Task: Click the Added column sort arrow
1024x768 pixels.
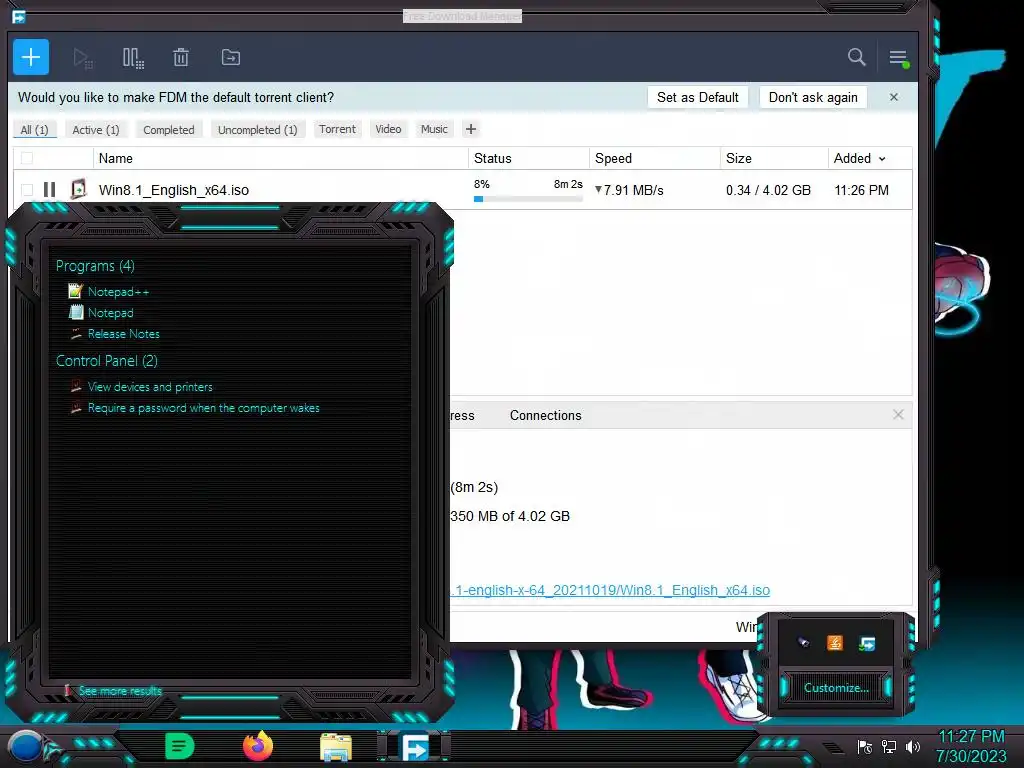Action: [882, 159]
